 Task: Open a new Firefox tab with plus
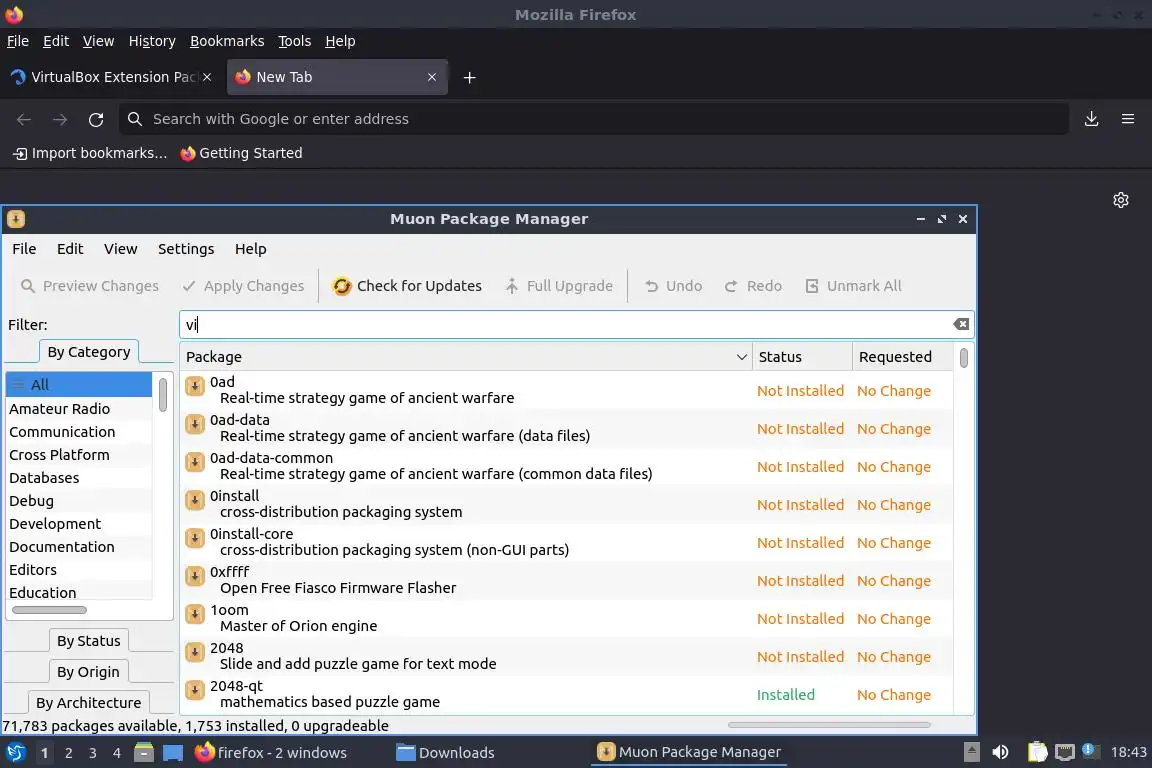tap(469, 77)
